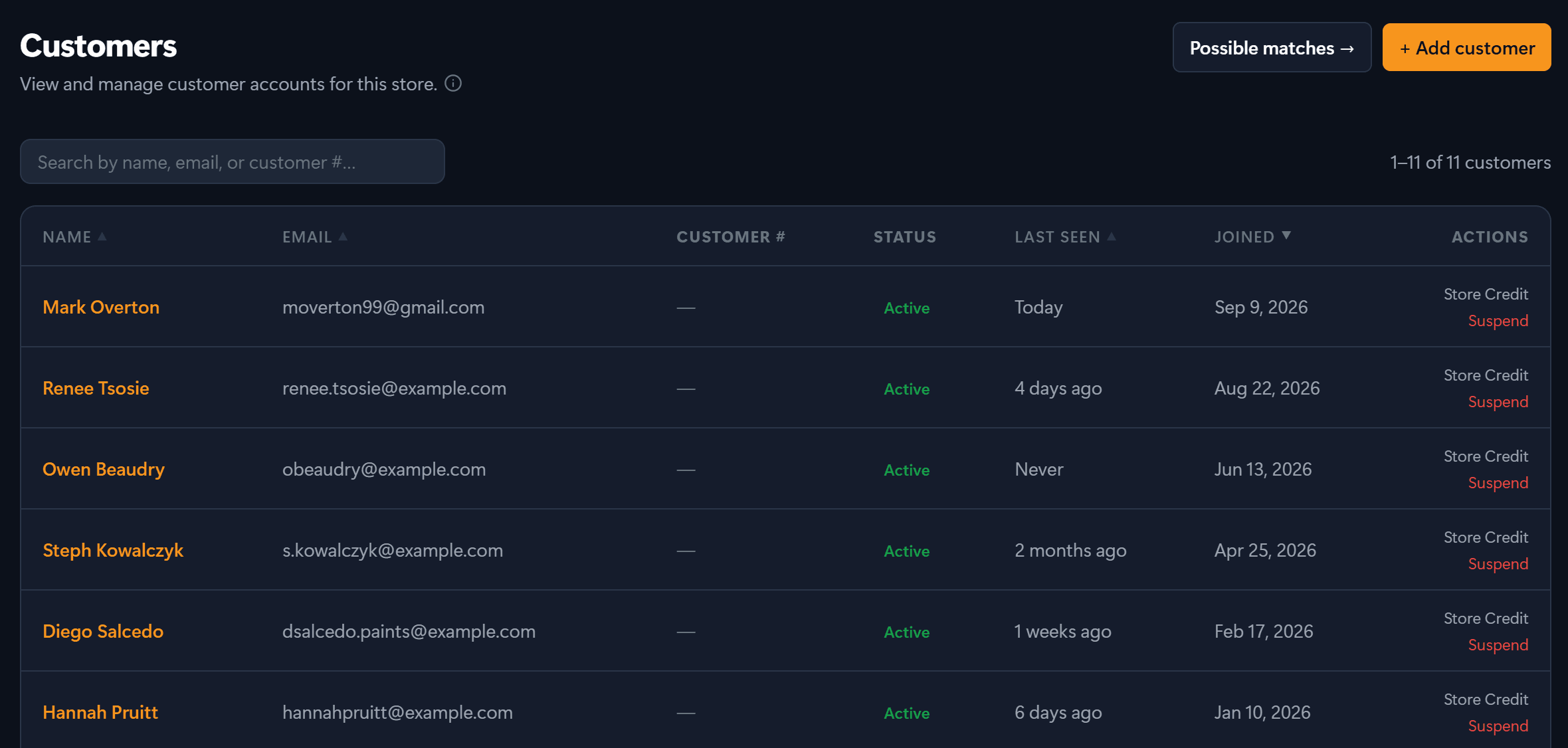Open Store Credit for Hannah Pruitt
This screenshot has width=1568, height=748.
click(1486, 699)
